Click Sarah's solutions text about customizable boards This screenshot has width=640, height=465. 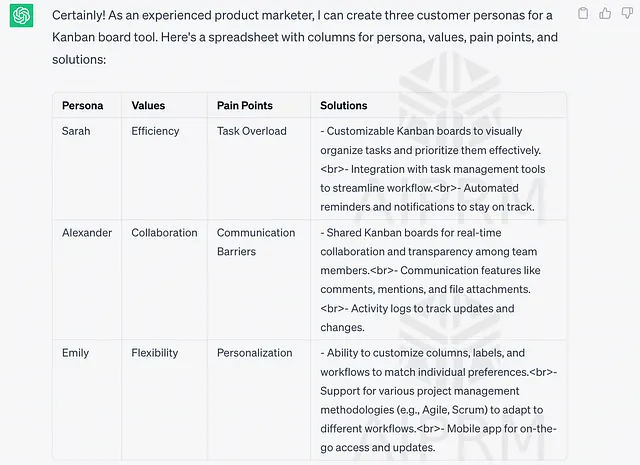(433, 169)
